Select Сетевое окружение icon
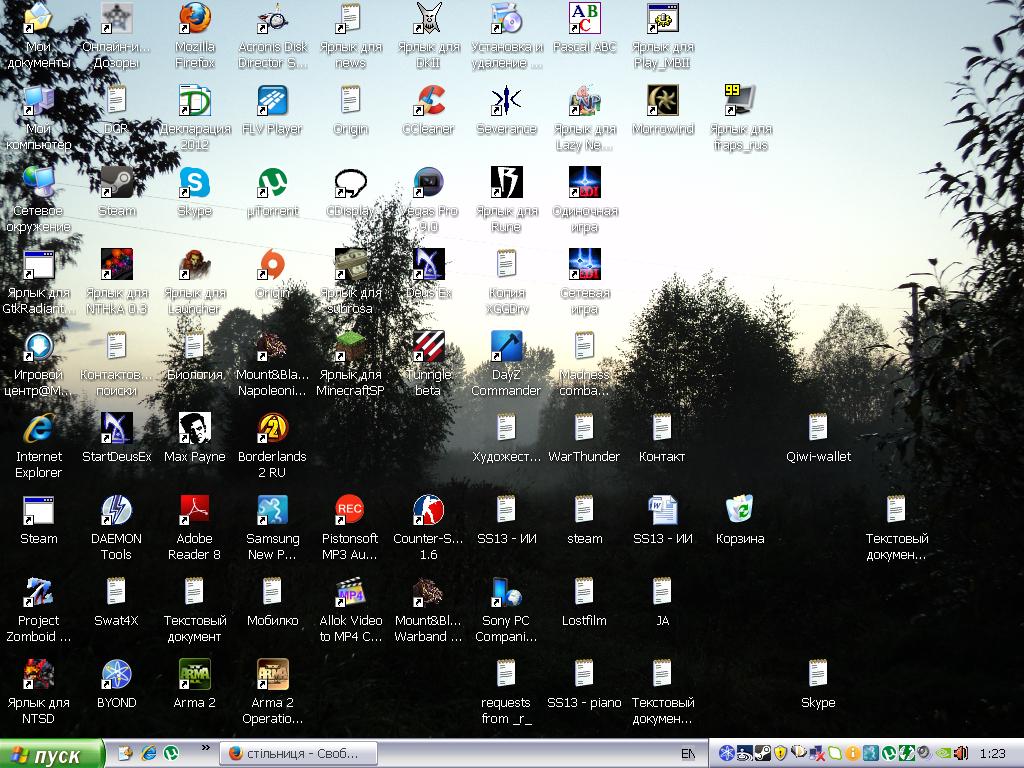 39,200
